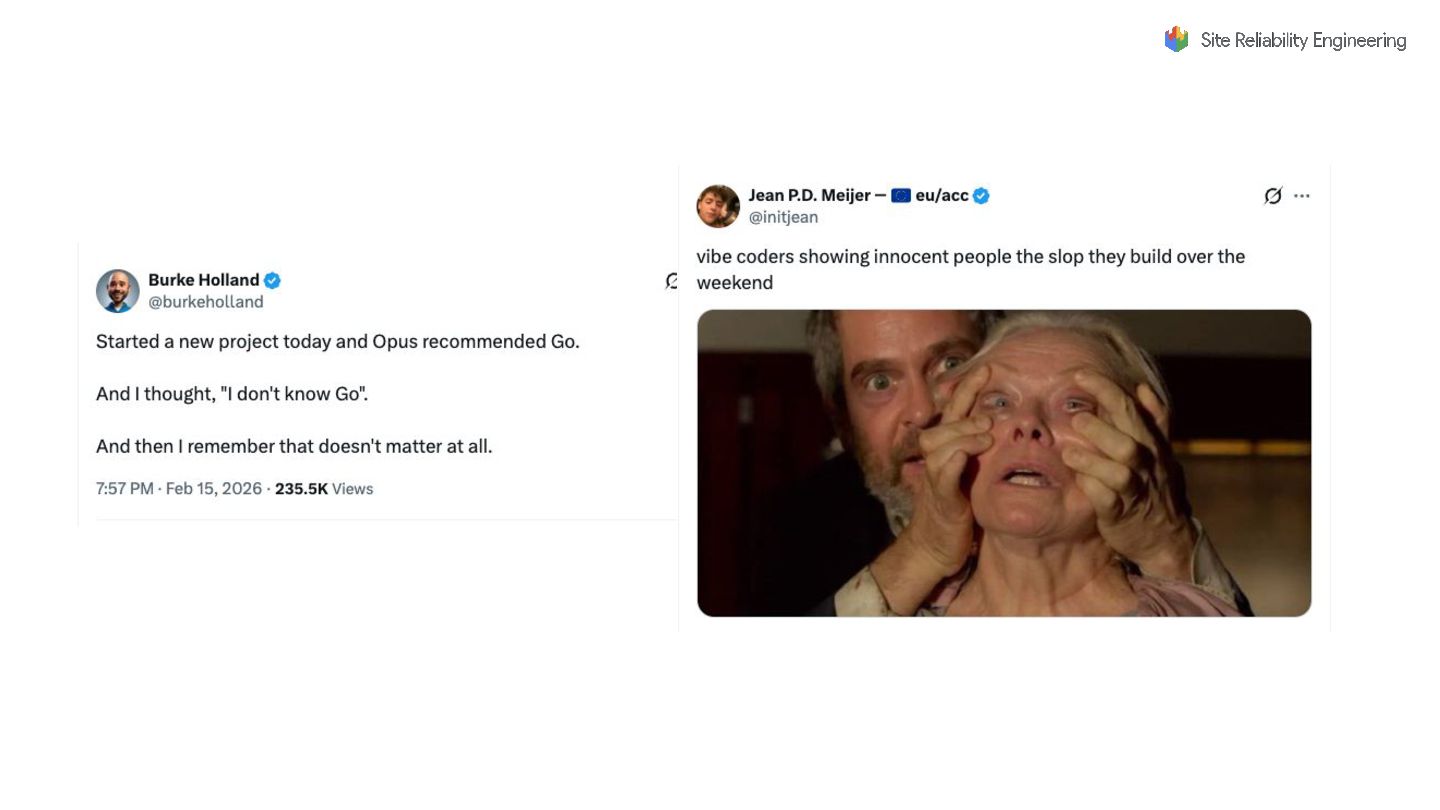Screen dimensions: 1440x810
Task: Click Jean P.D. Meijer's verified badge
Action: pos(981,196)
